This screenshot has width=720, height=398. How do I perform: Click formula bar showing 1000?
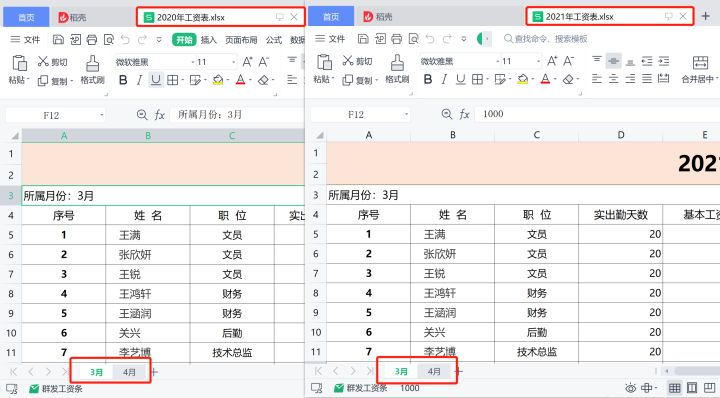597,114
